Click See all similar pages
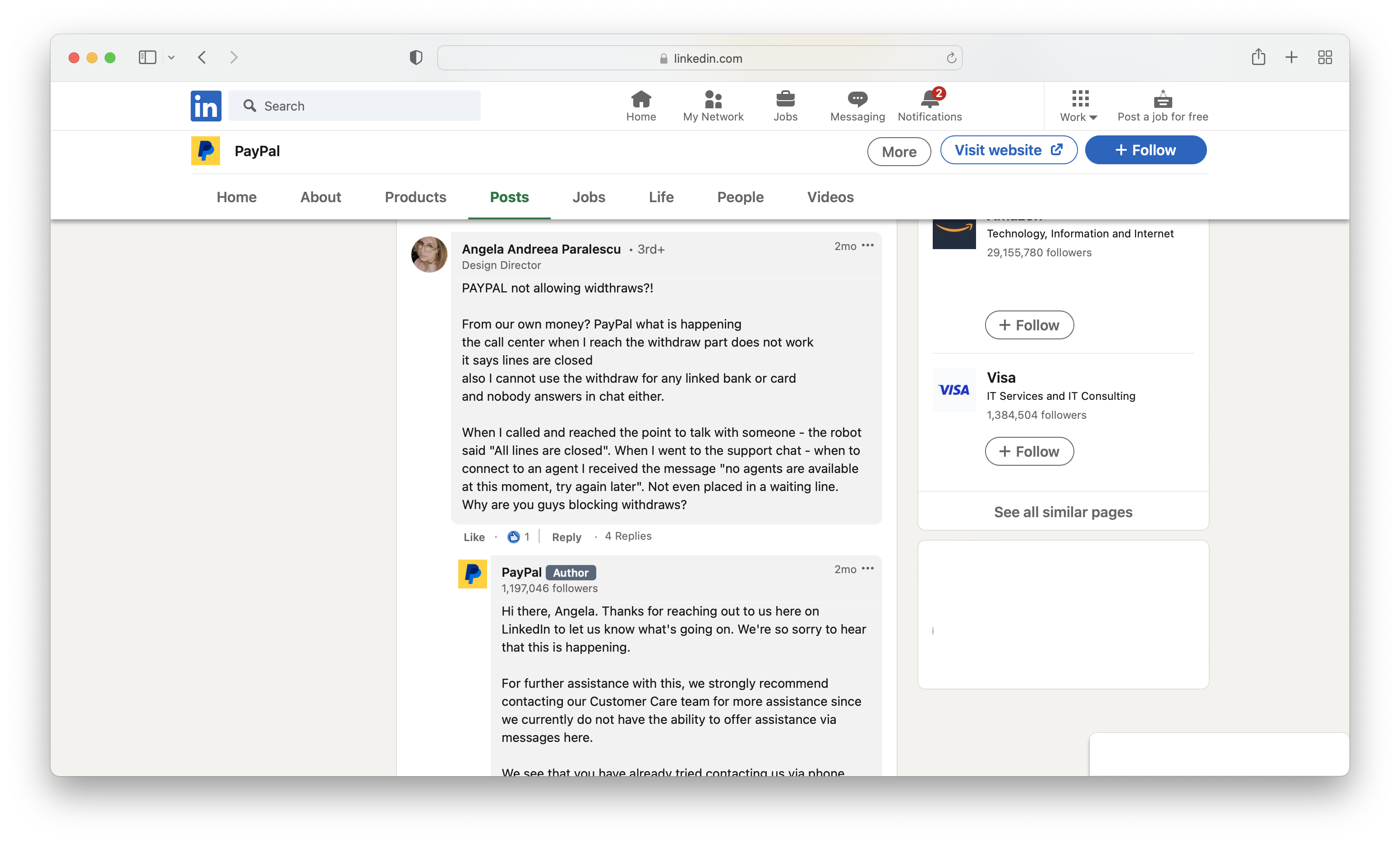Viewport: 1400px width, 843px height. click(x=1063, y=512)
